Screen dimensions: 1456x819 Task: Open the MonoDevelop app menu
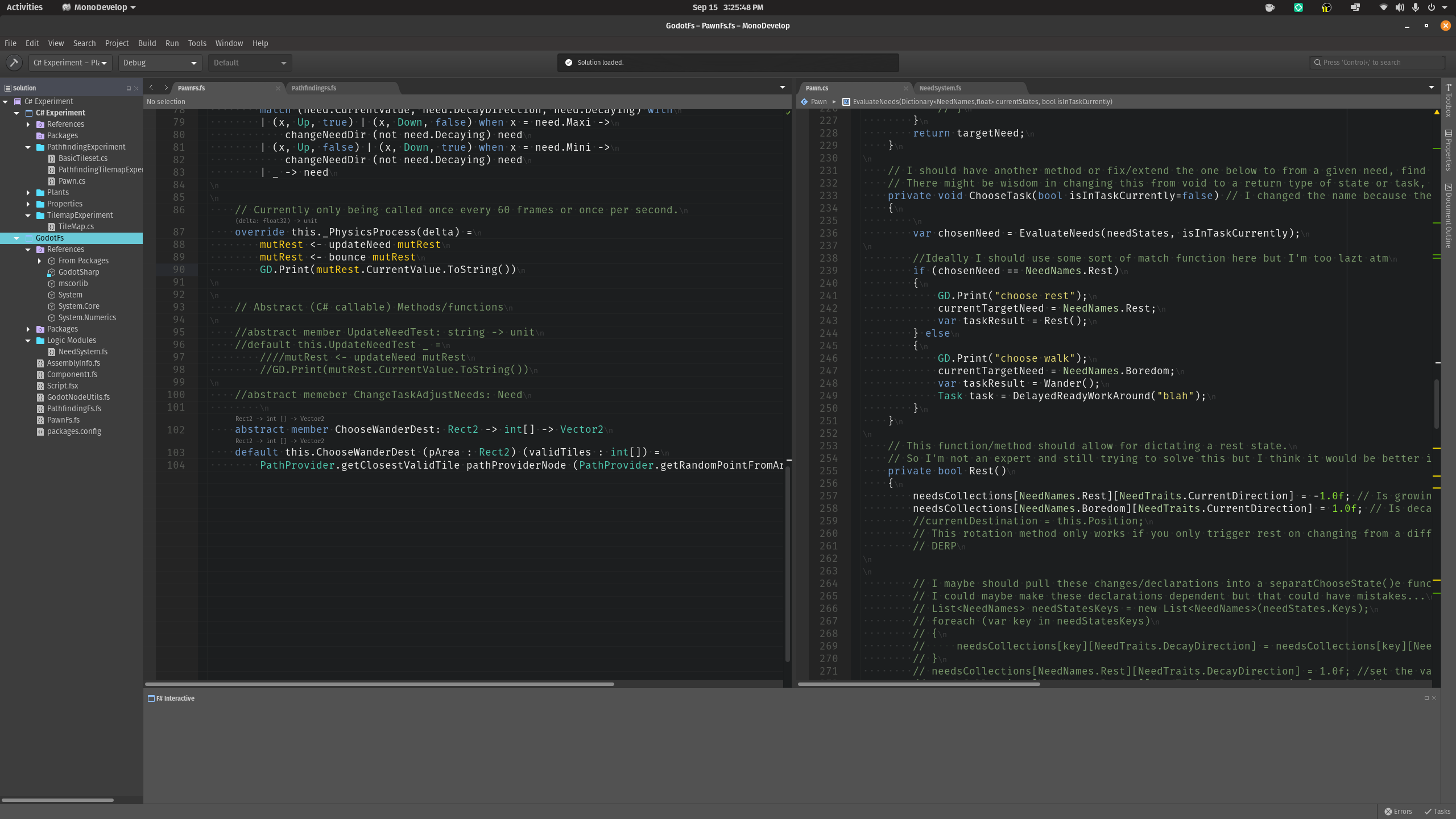click(x=99, y=7)
